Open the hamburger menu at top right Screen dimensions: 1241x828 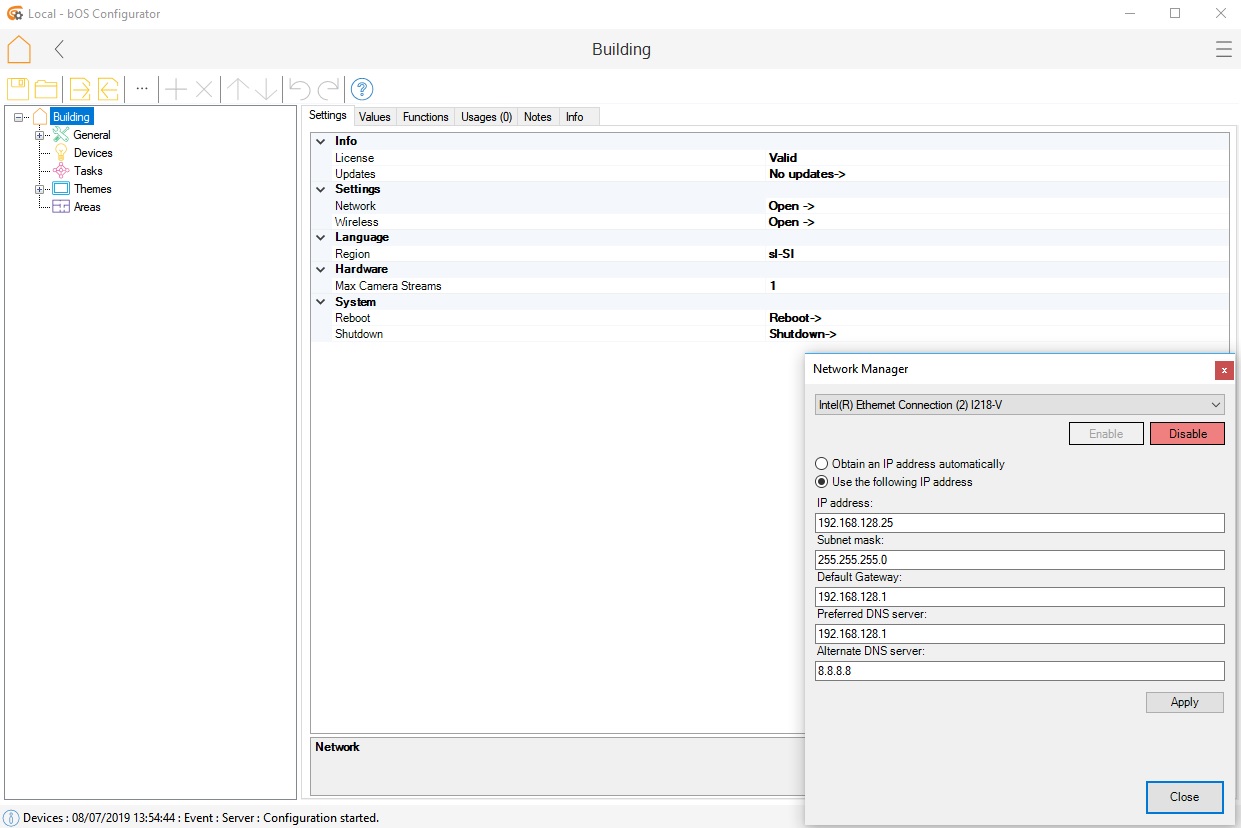click(x=1223, y=49)
